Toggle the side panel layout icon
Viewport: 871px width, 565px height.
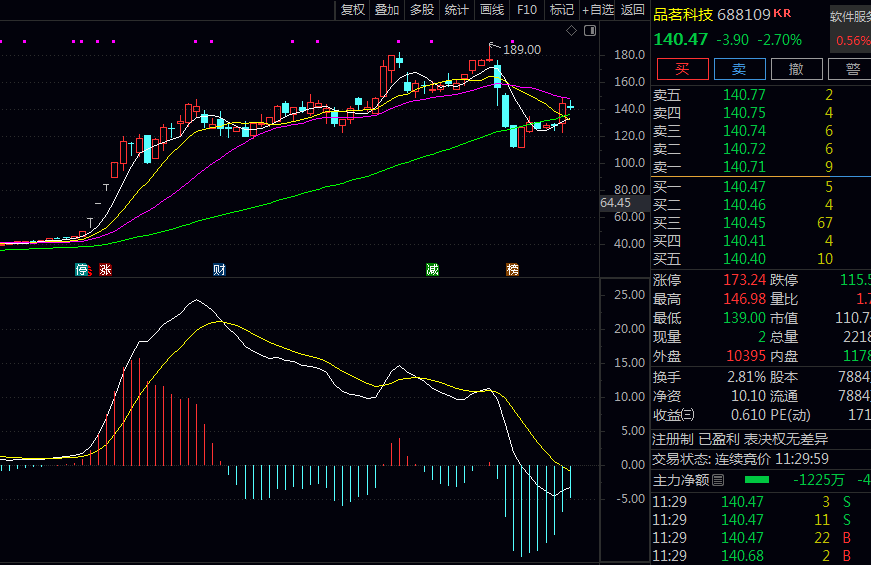pyautogui.click(x=590, y=31)
